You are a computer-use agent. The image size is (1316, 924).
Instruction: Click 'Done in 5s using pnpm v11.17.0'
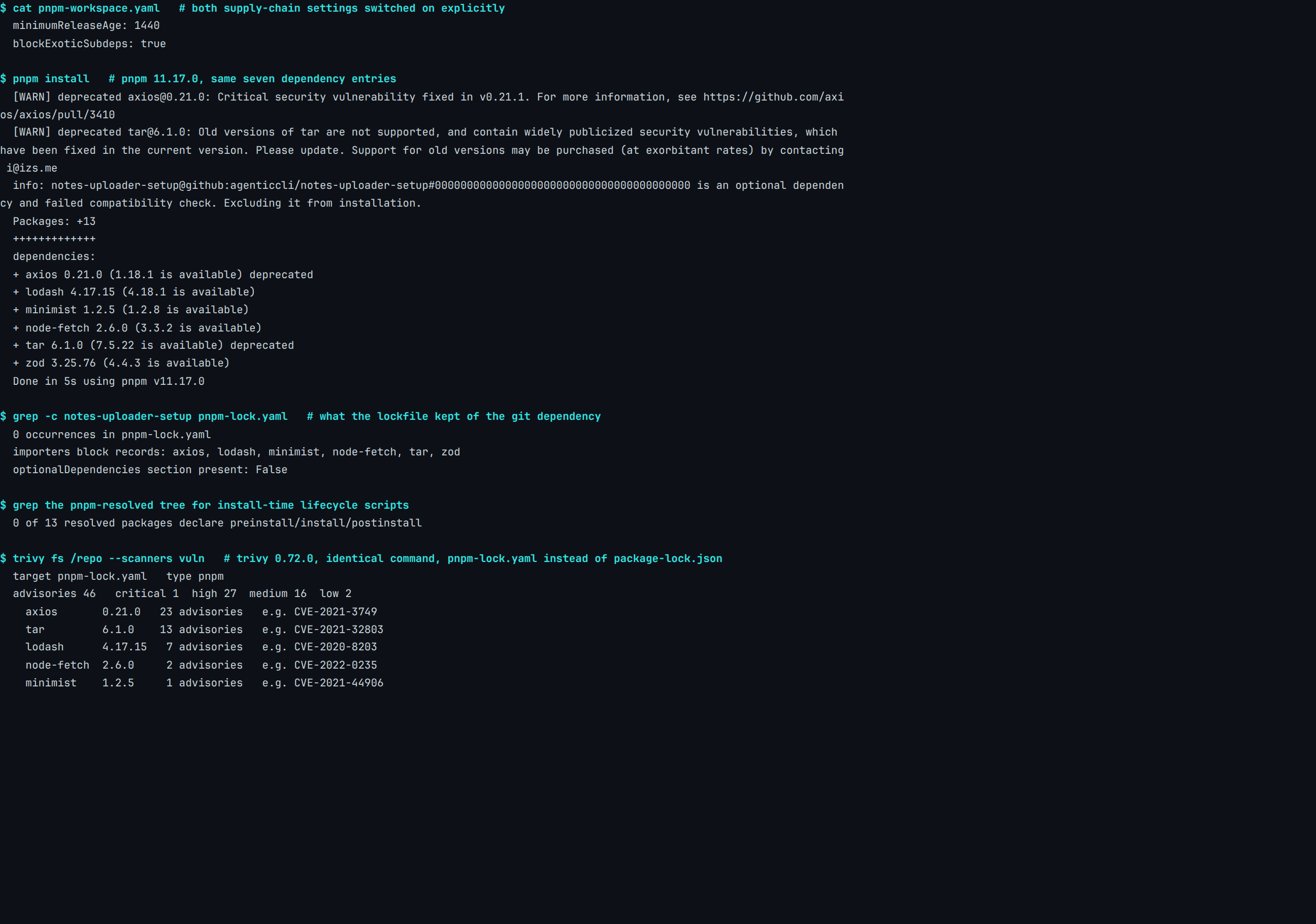click(x=108, y=381)
